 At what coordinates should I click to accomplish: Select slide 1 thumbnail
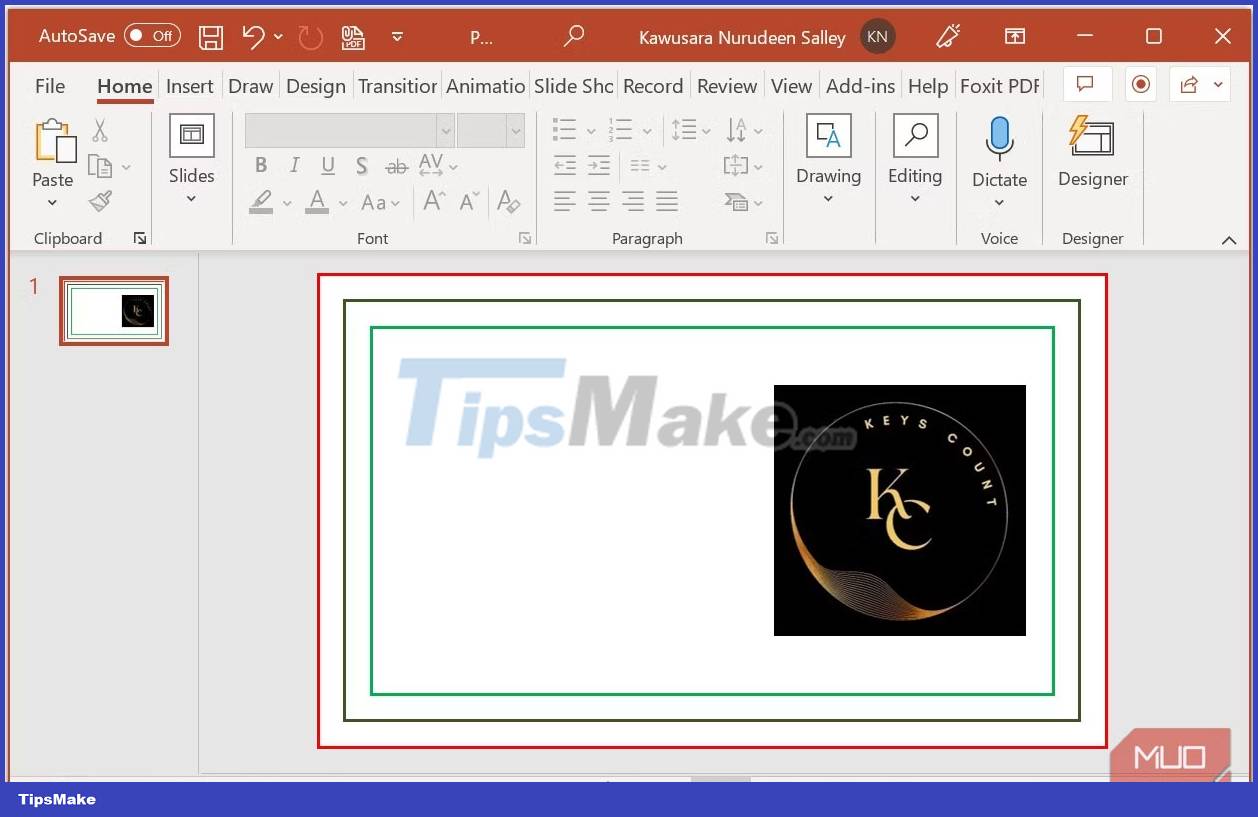click(x=113, y=311)
